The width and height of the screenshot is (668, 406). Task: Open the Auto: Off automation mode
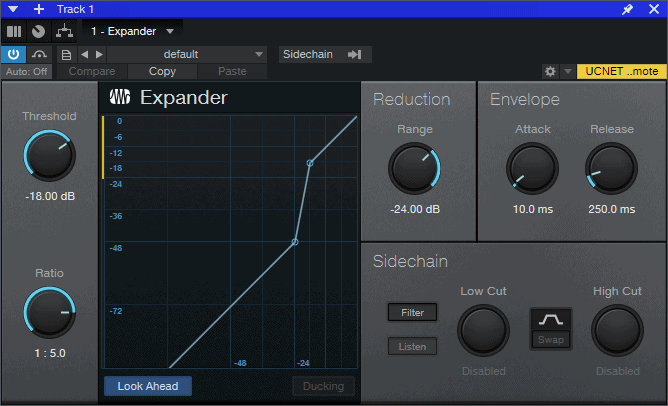(26, 72)
